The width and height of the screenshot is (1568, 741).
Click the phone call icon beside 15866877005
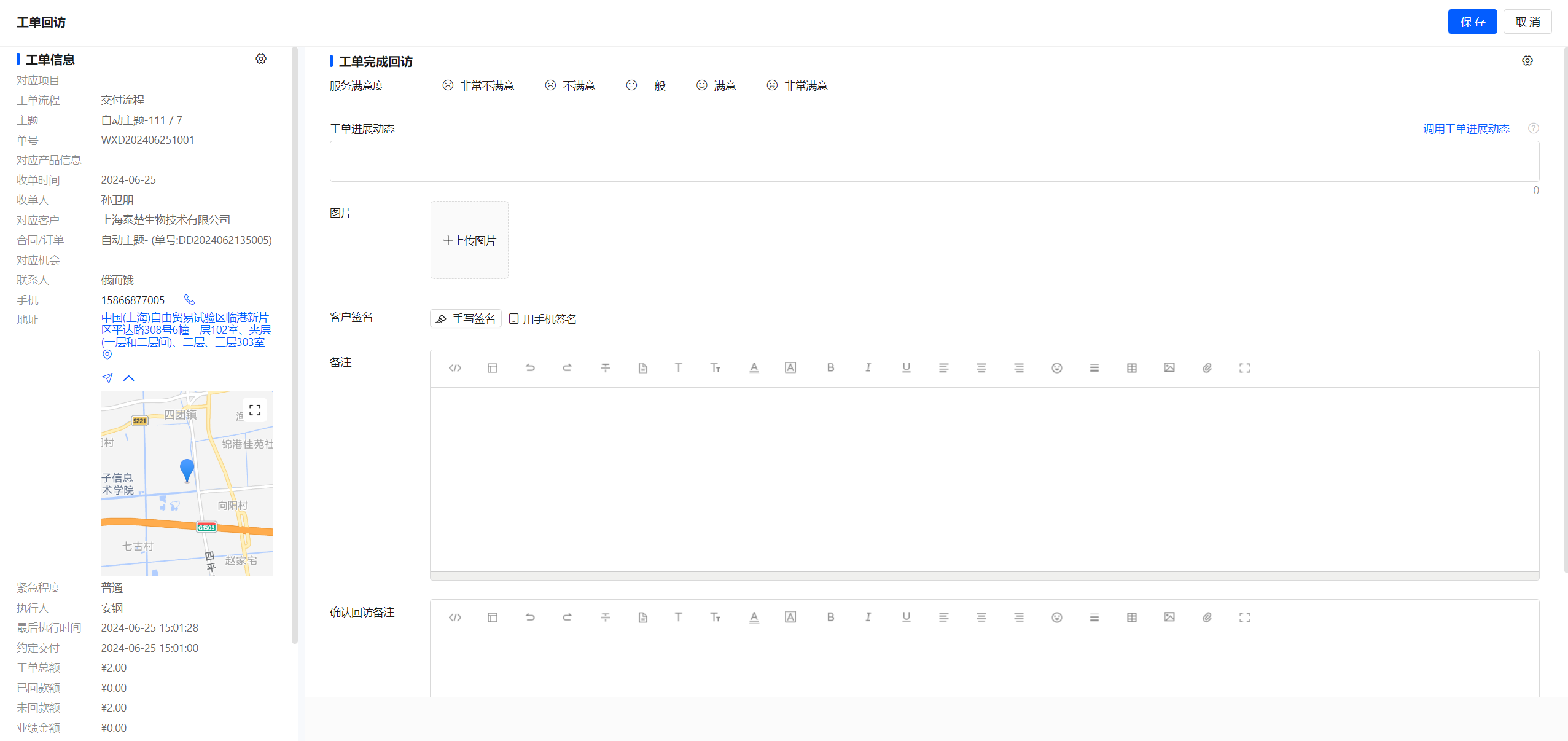pyautogui.click(x=190, y=300)
